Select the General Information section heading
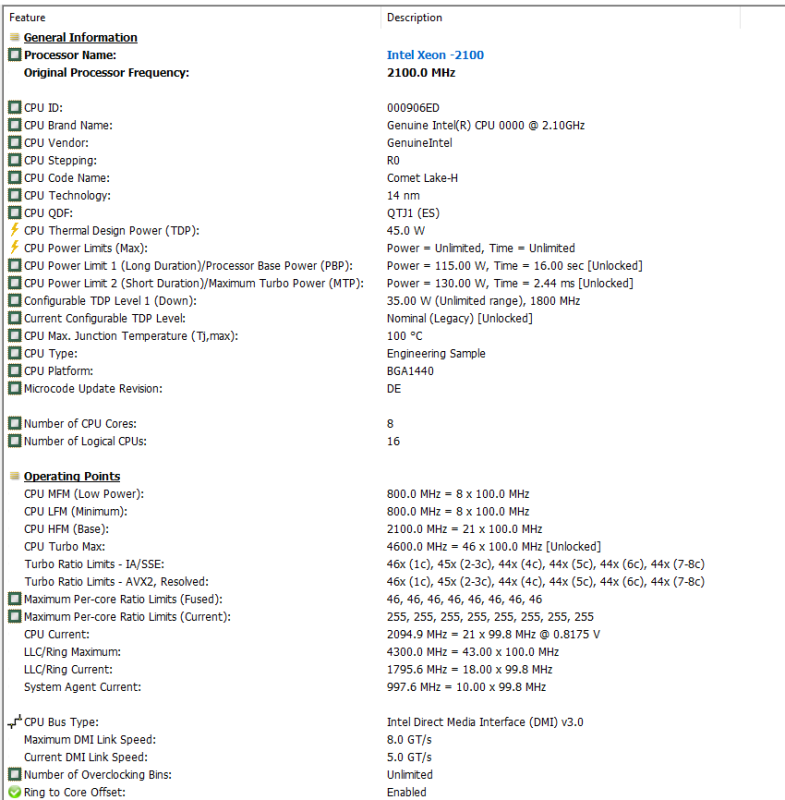Viewport: 785px width, 800px height. (81, 37)
